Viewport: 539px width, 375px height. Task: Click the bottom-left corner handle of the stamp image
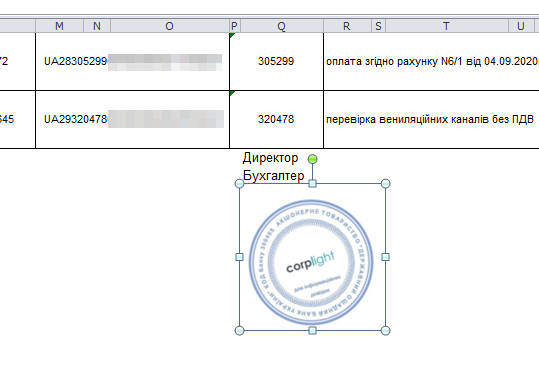coord(240,331)
